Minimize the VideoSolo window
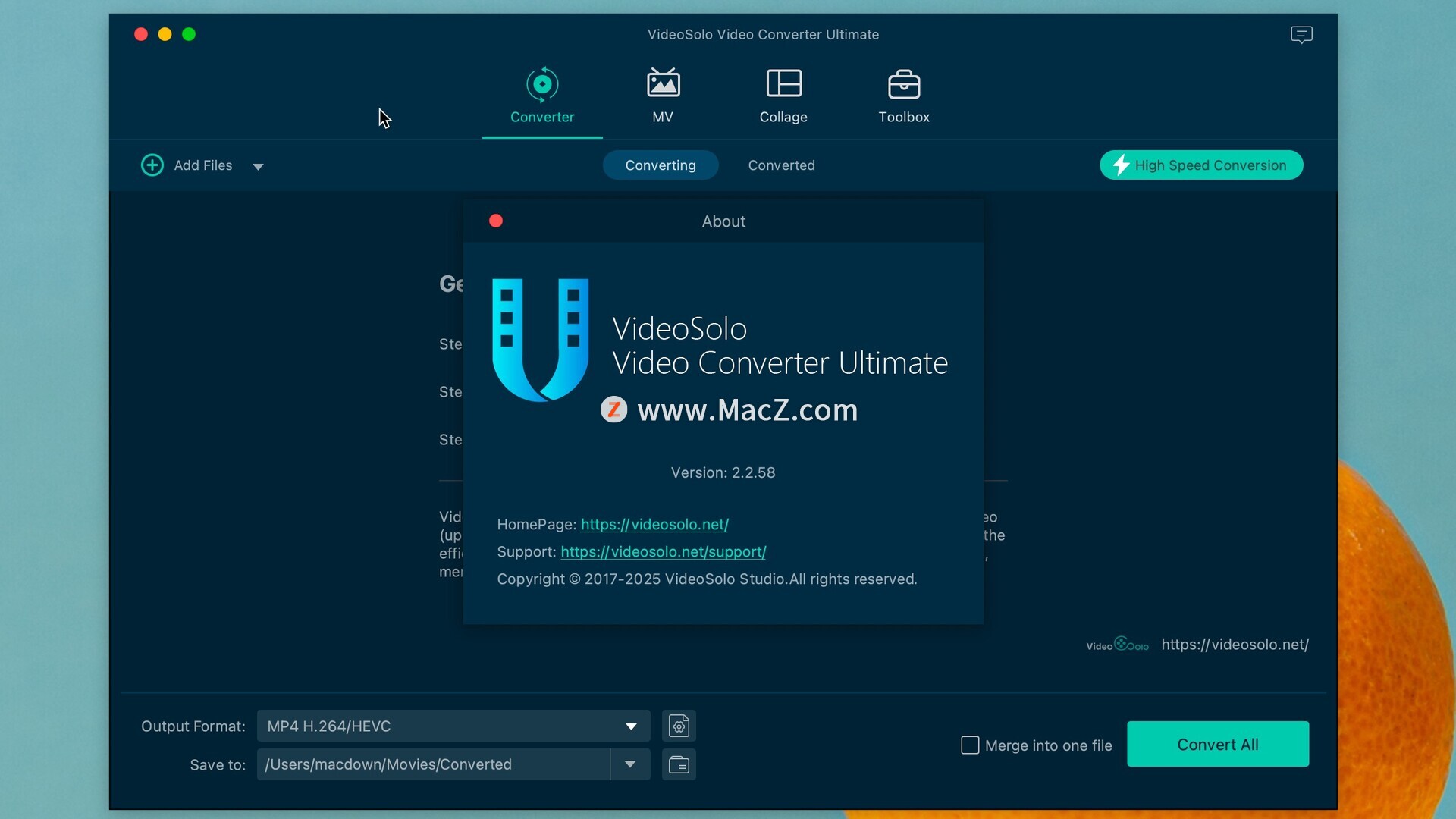1456x819 pixels. (x=165, y=34)
